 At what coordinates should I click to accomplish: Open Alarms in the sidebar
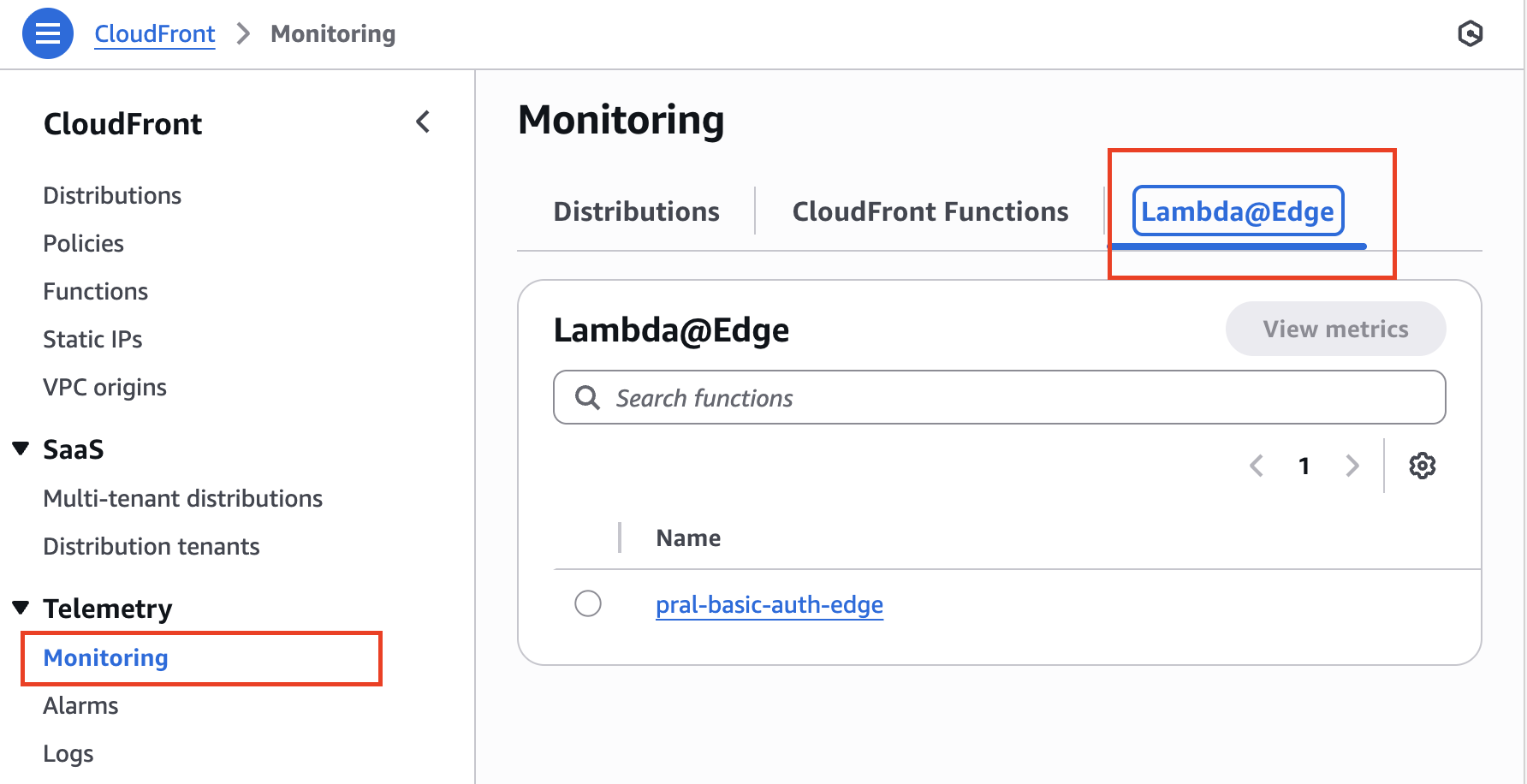tap(81, 706)
